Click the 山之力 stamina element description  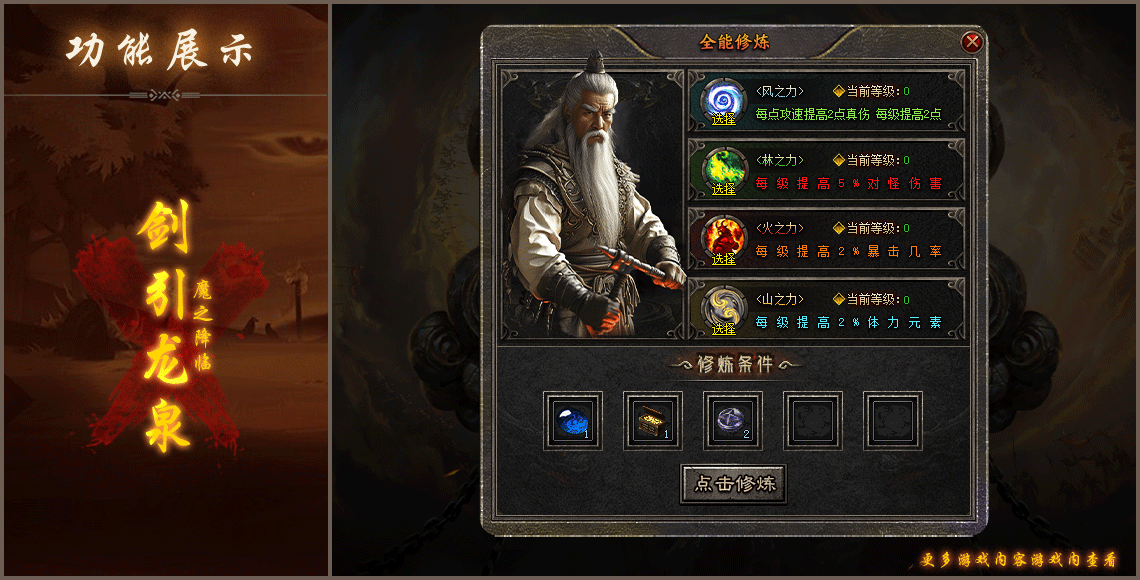[x=848, y=322]
